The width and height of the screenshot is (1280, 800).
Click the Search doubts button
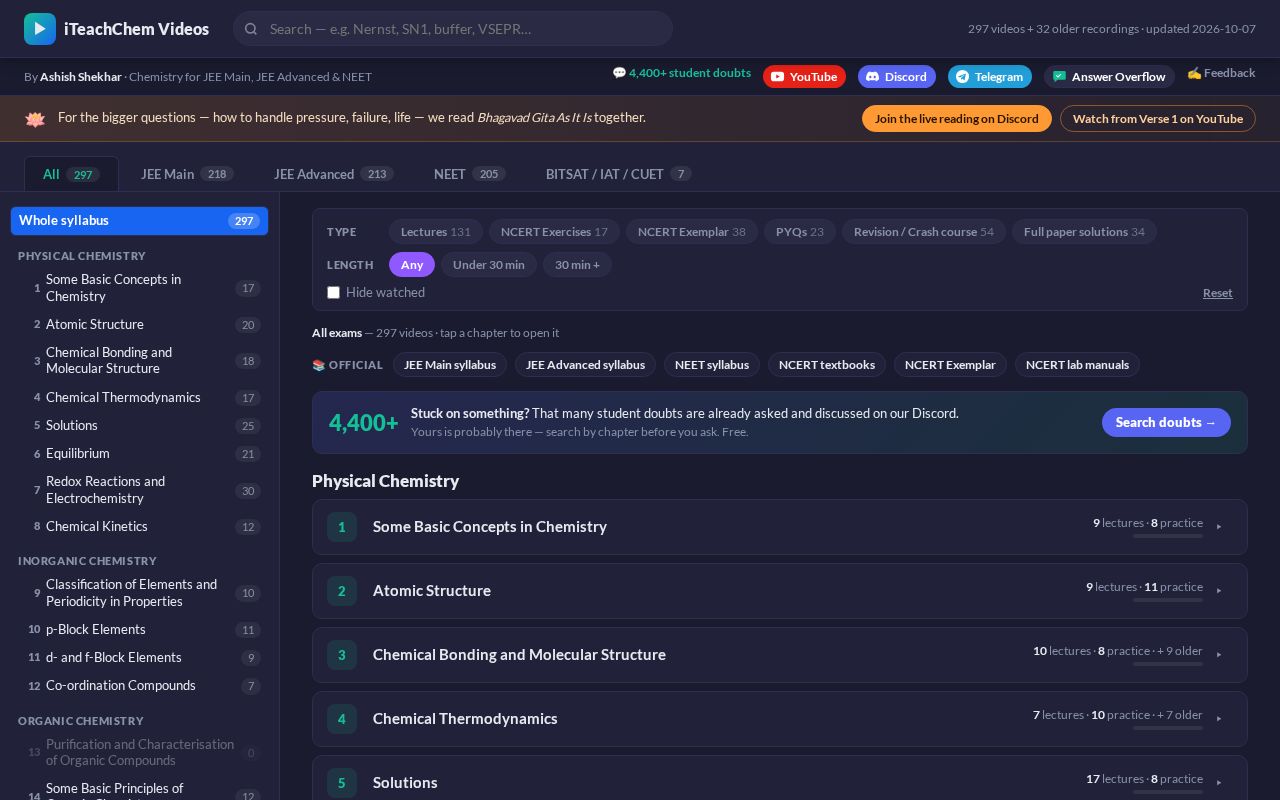point(1166,423)
